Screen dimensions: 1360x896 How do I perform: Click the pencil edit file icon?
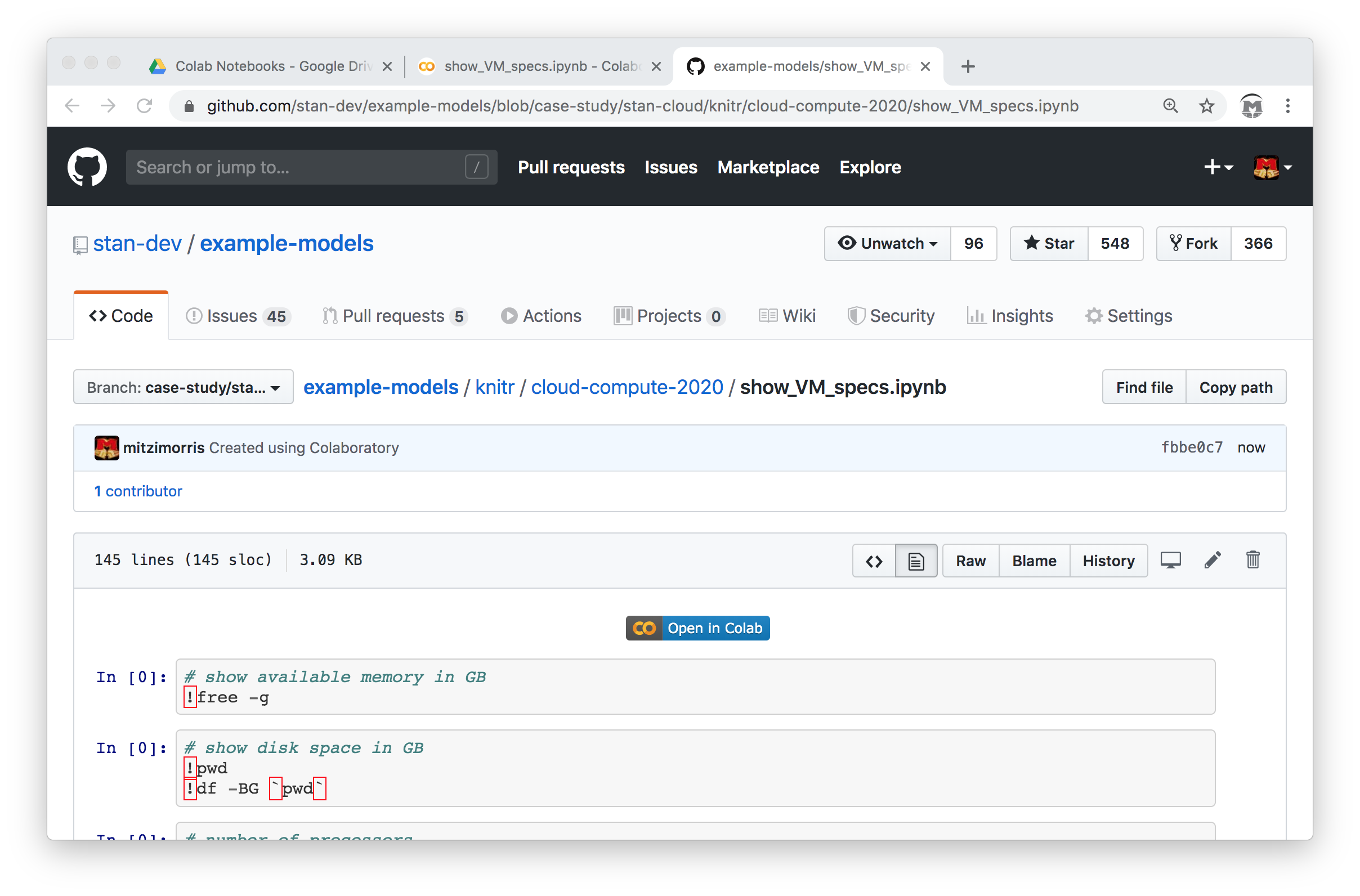pyautogui.click(x=1212, y=561)
